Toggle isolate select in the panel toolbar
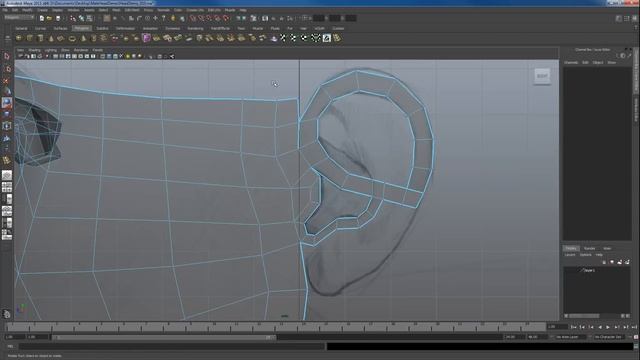The image size is (640, 360). tap(152, 56)
